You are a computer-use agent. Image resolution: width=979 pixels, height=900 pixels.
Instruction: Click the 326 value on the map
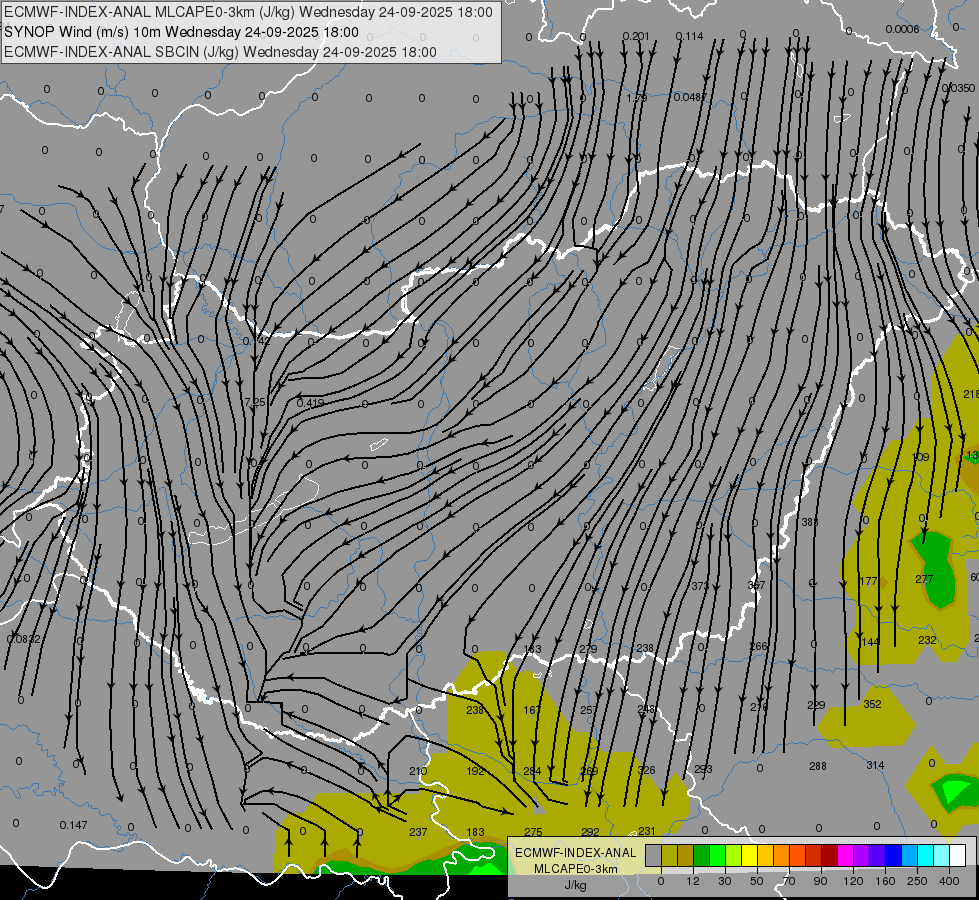(x=646, y=770)
